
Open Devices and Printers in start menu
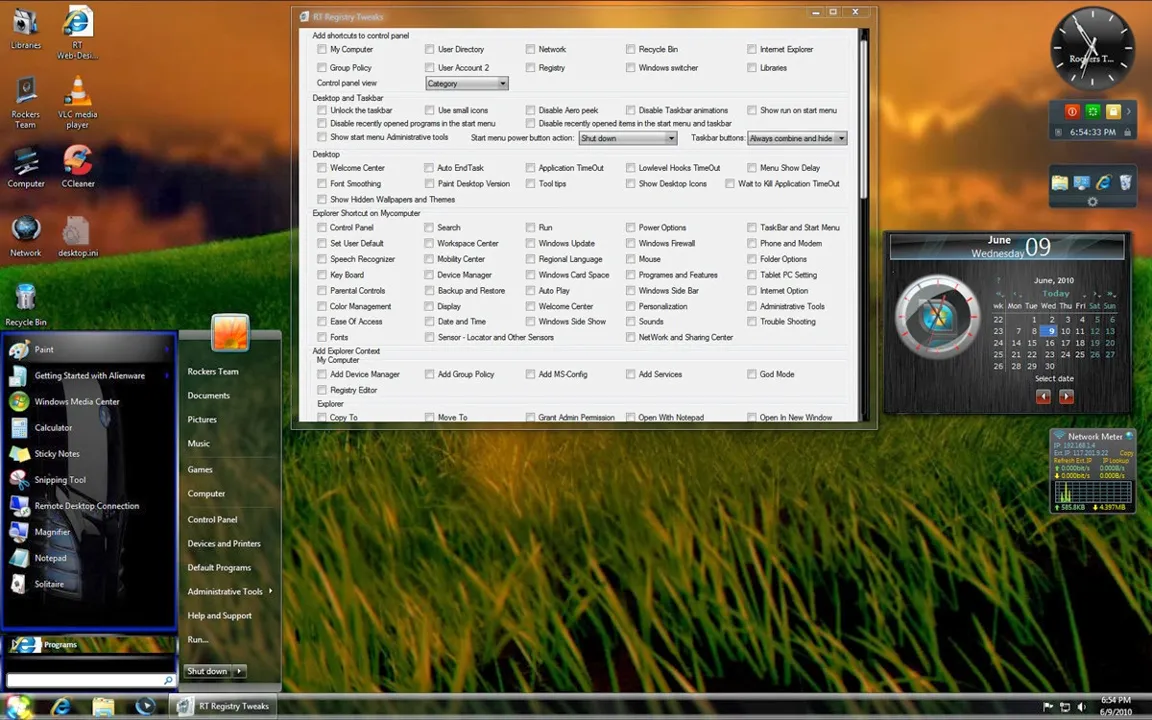224,544
